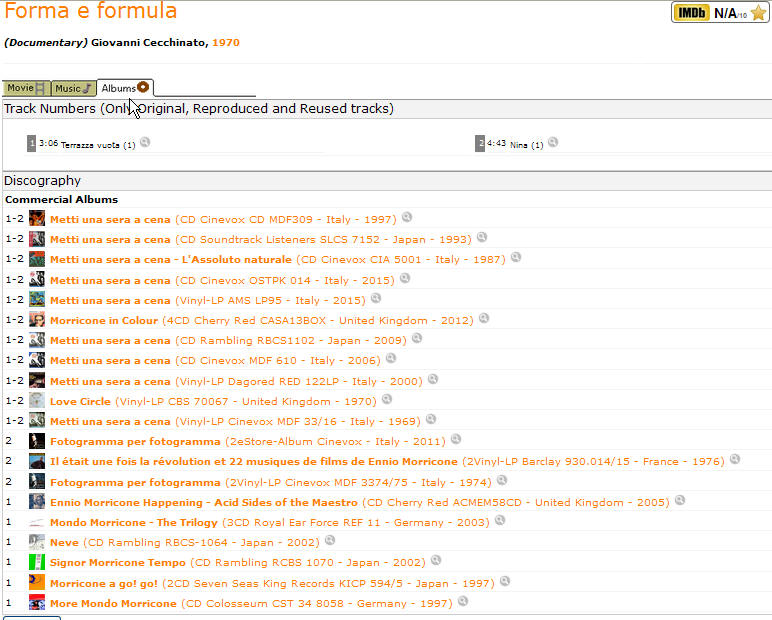Click magnifier icon after Mondo Morricone Trilogy row
Viewport: 772px width, 620px height.
[500, 520]
